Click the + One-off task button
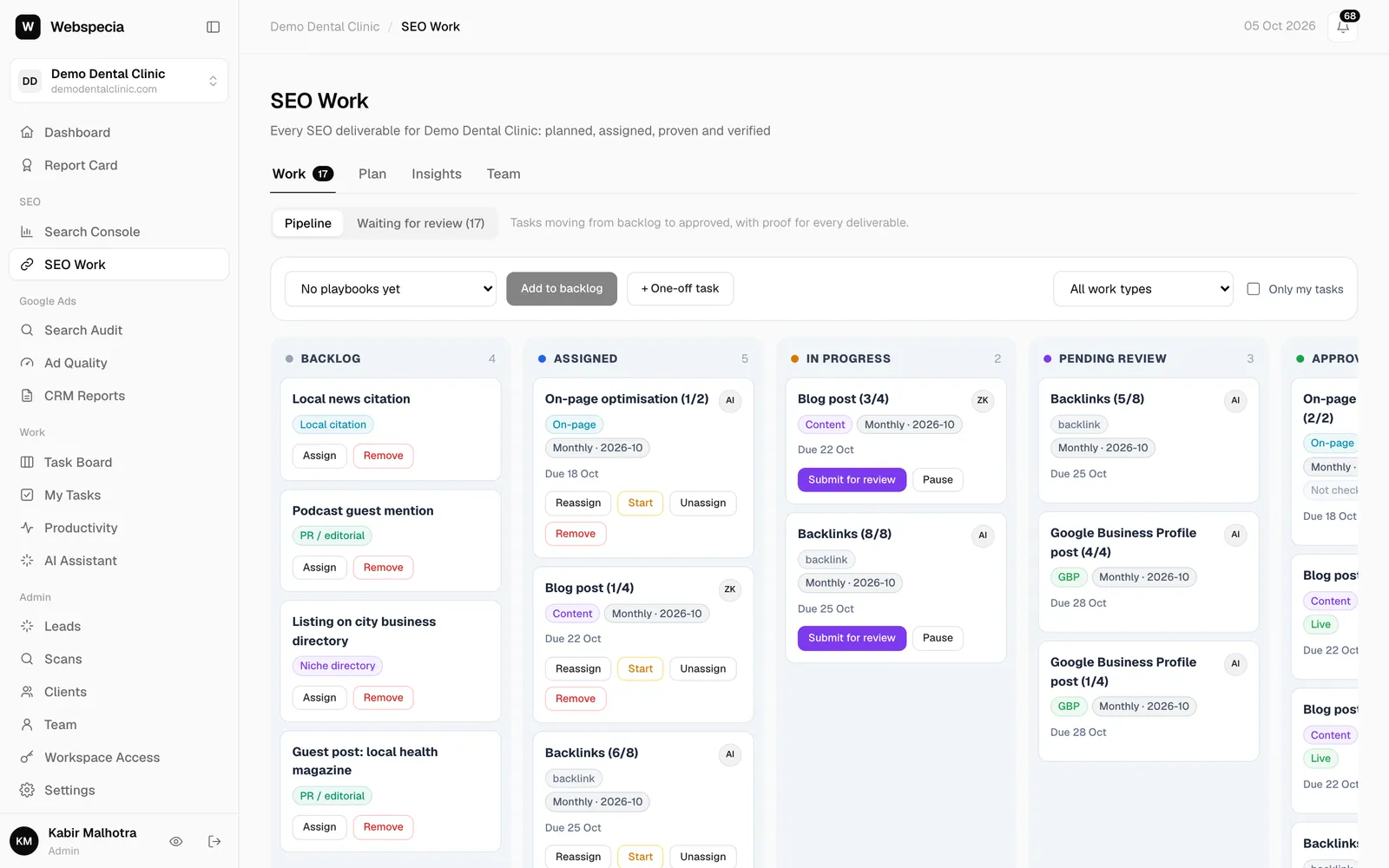The image size is (1389, 868). click(x=680, y=289)
